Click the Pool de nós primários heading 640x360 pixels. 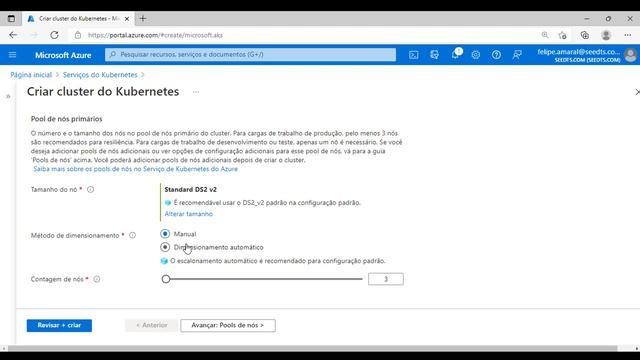[x=67, y=119]
